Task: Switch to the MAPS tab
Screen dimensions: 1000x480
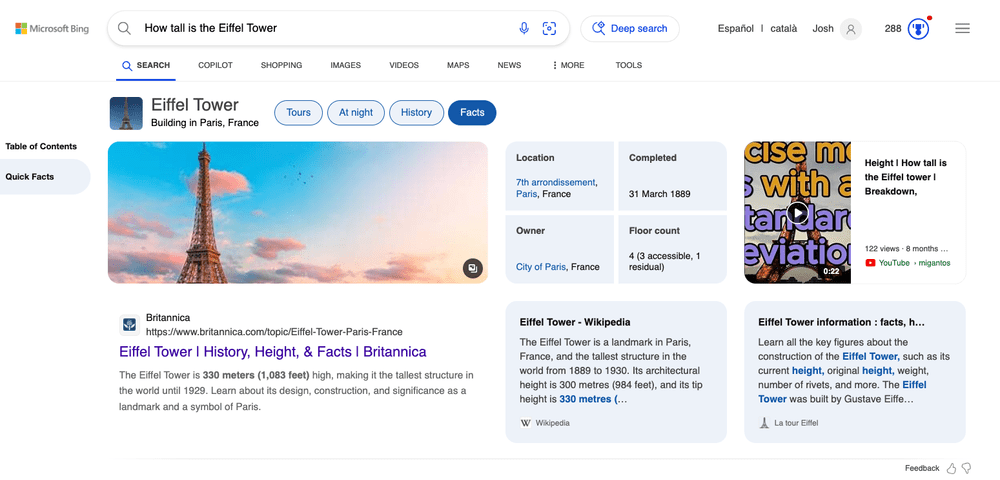Action: coord(458,65)
